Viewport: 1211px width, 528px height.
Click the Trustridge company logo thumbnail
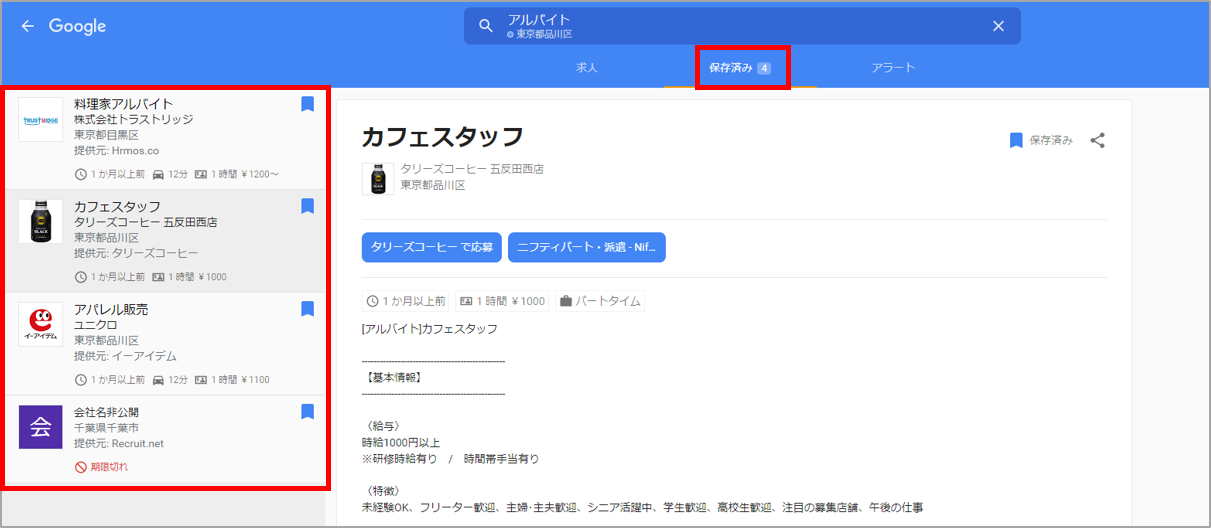click(41, 119)
